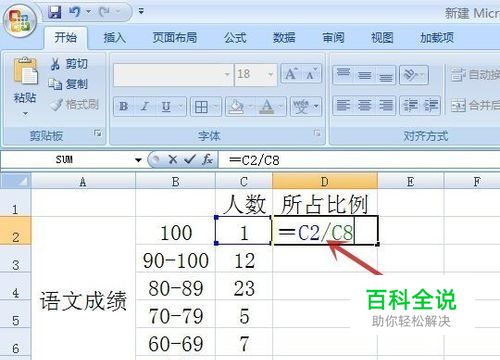Click the 合并后居中 merge button

point(475,106)
